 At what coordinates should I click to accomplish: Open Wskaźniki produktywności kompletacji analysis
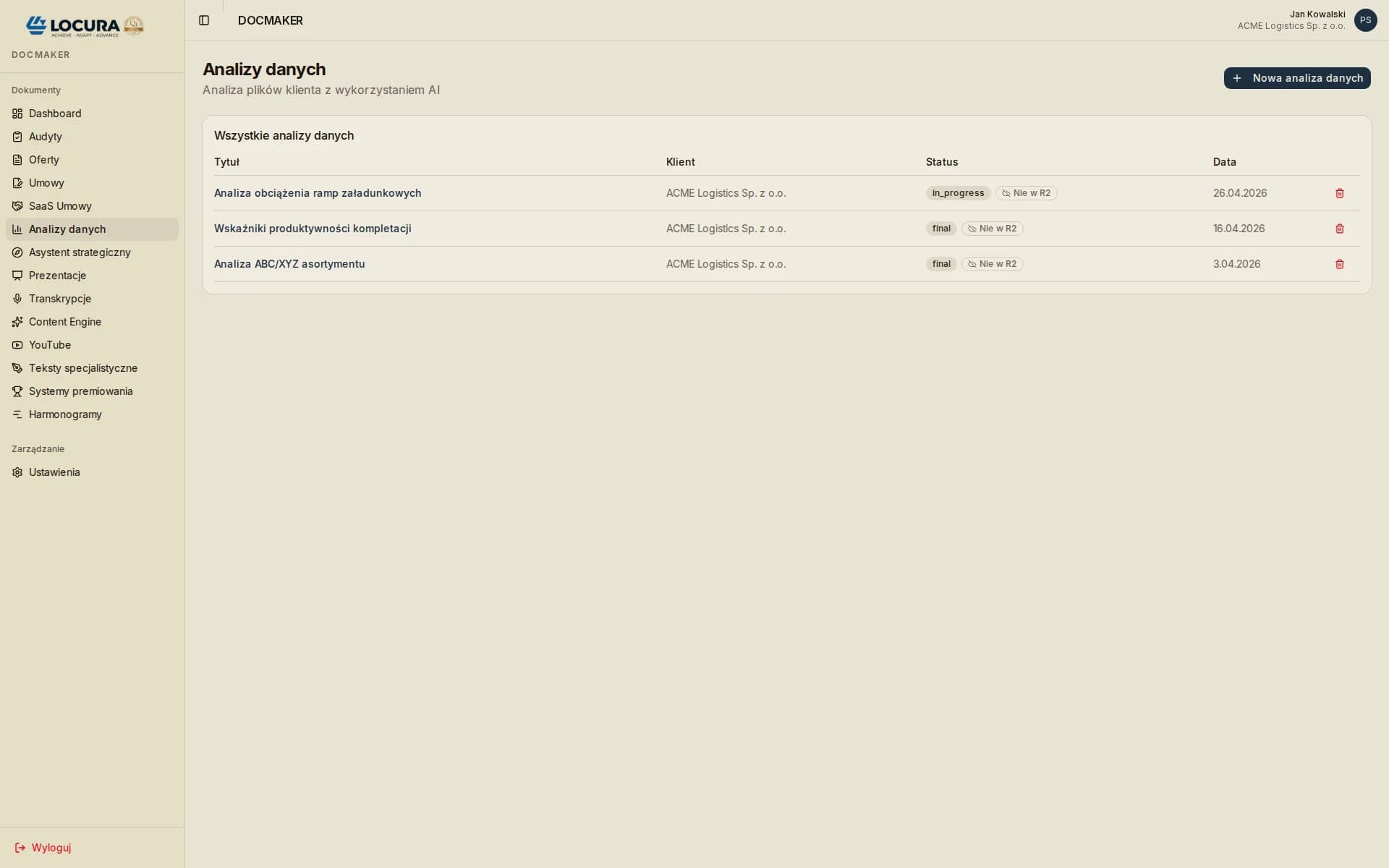tap(313, 229)
